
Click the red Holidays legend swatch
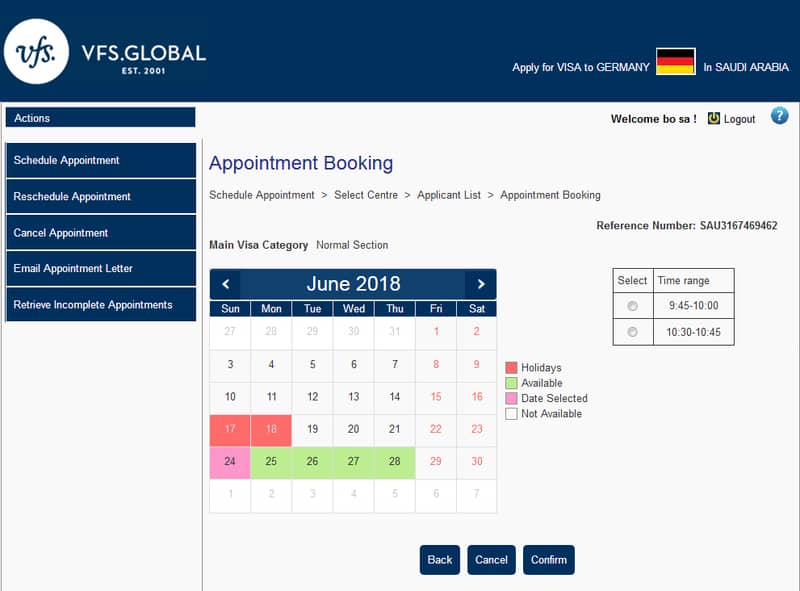coord(511,367)
